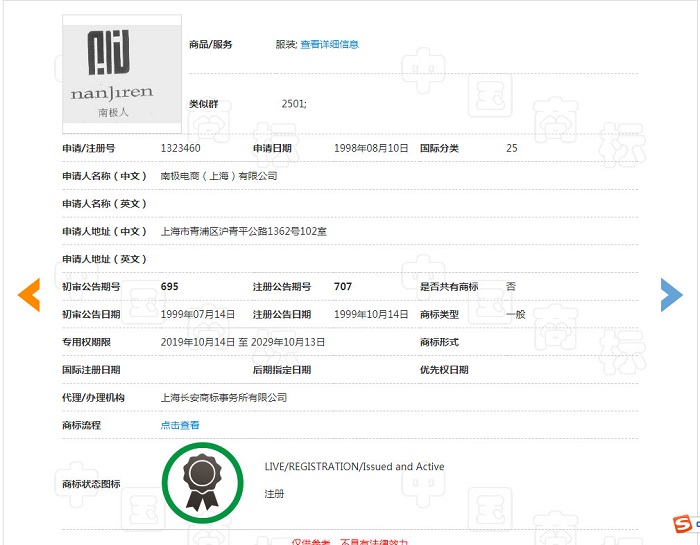The height and width of the screenshot is (545, 700).
Task: Click the exclusive rights period date range
Action: point(243,342)
